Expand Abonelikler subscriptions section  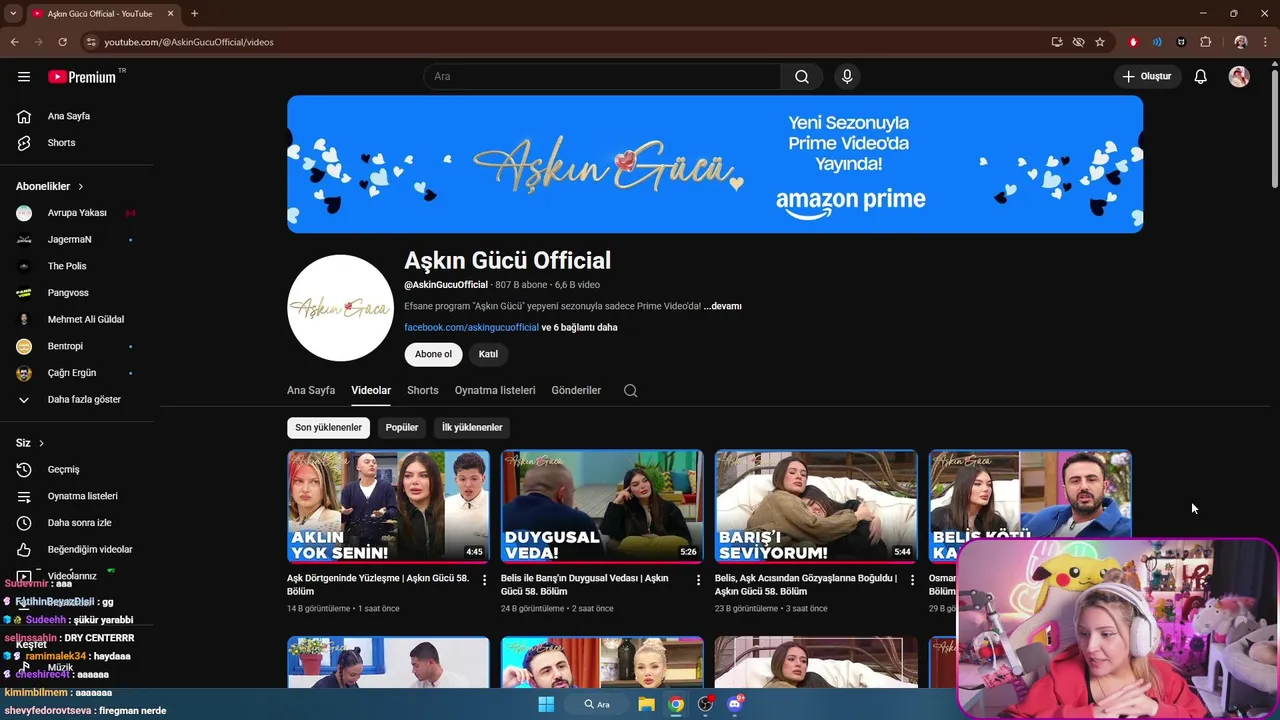(50, 186)
